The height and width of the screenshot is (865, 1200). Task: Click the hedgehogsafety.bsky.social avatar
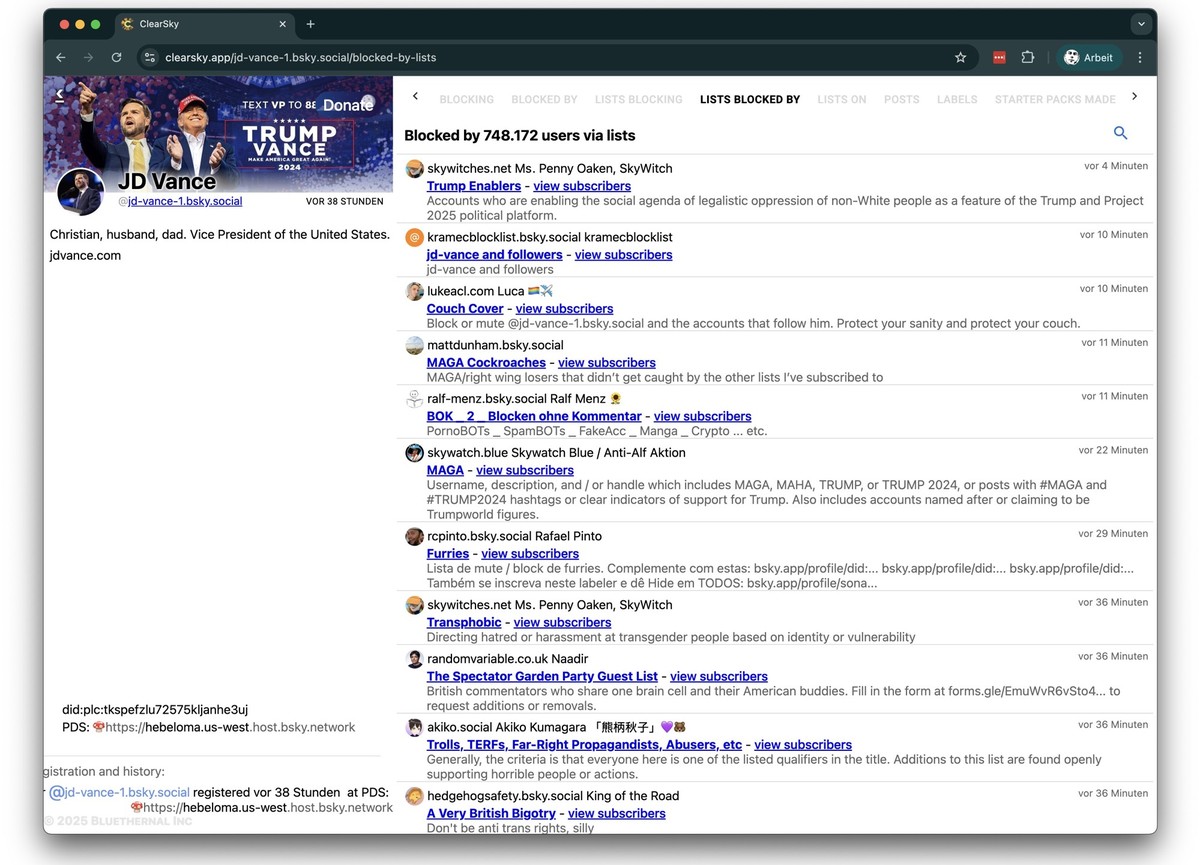pos(415,796)
